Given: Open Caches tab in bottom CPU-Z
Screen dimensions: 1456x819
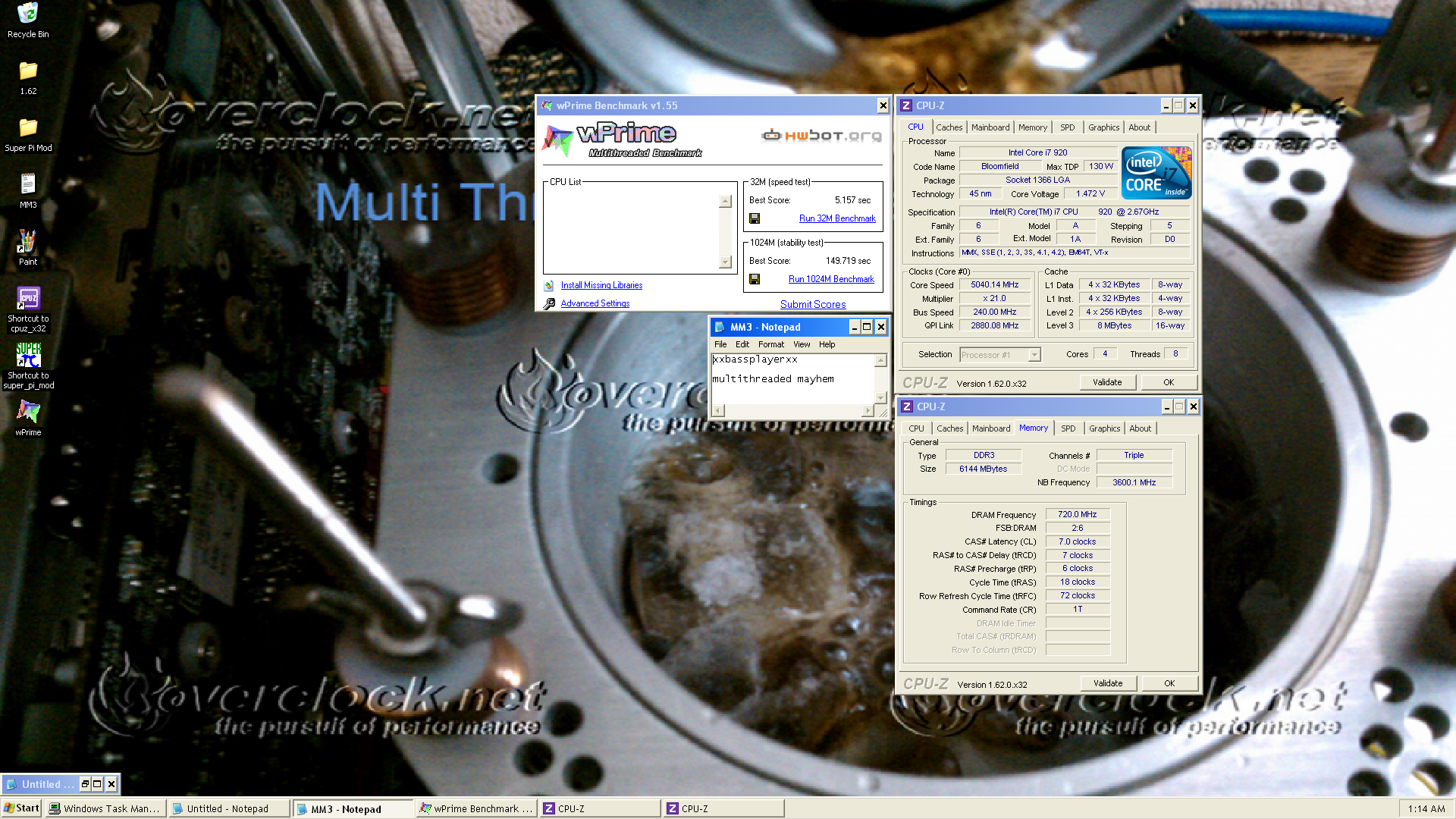Looking at the screenshot, I should click(949, 428).
